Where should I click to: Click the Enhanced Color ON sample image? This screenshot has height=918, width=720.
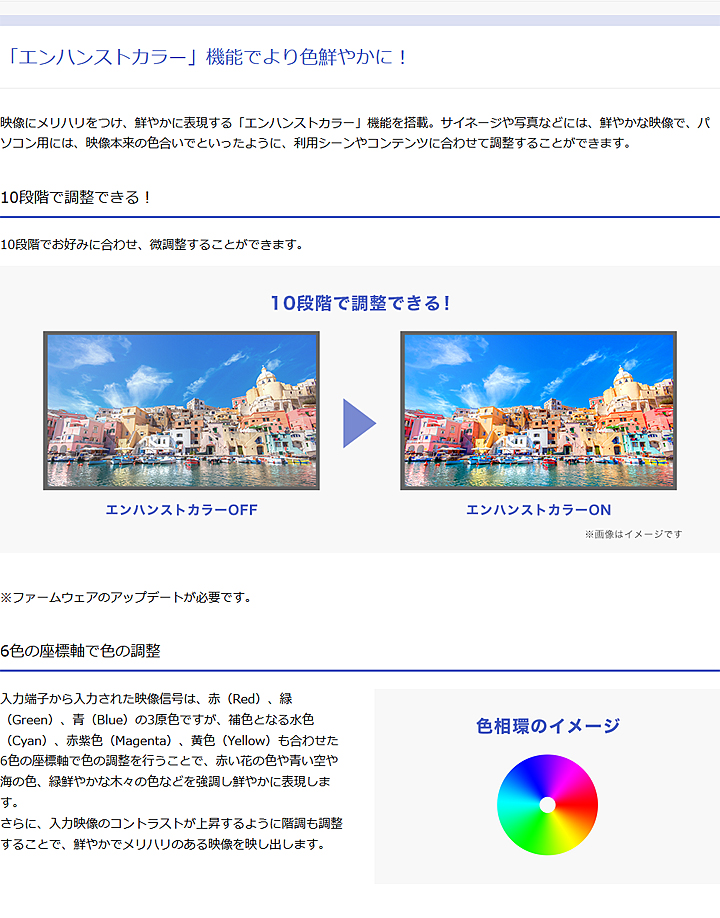point(539,410)
